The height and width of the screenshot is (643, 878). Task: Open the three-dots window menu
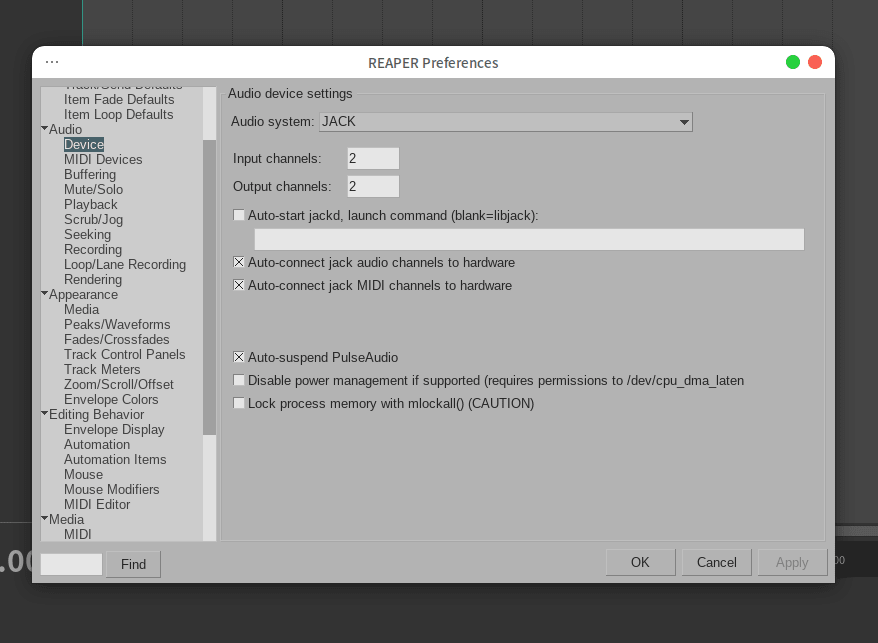[x=52, y=62]
